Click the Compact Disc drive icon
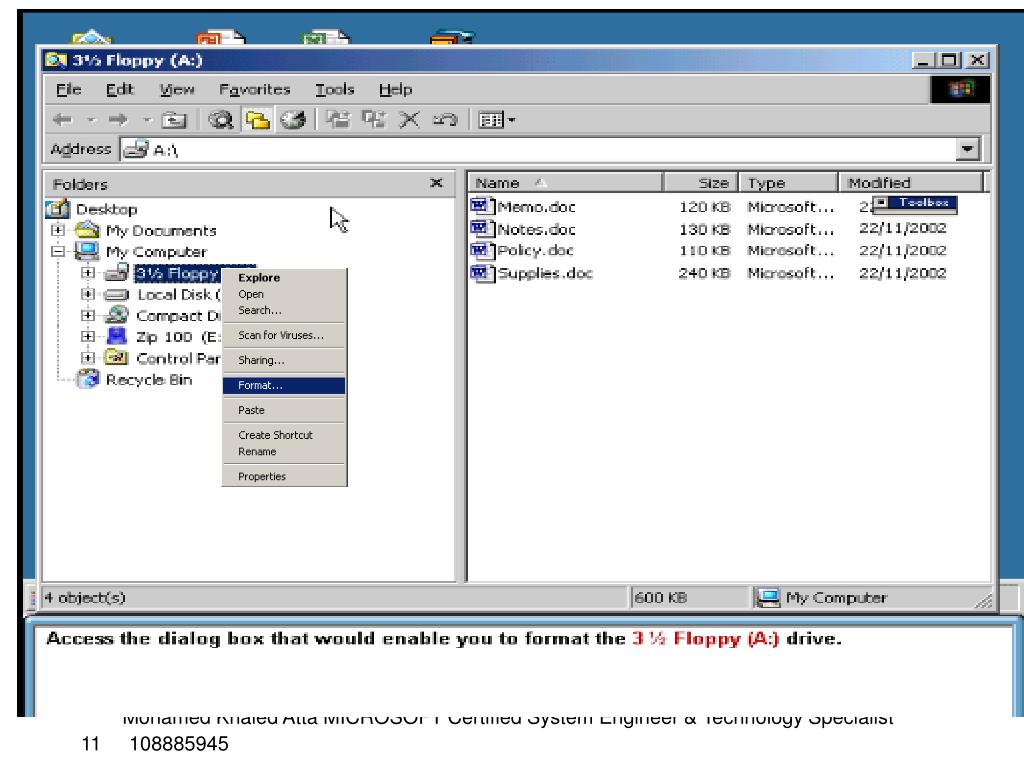Screen dimensions: 1024x768 pyautogui.click(x=117, y=315)
